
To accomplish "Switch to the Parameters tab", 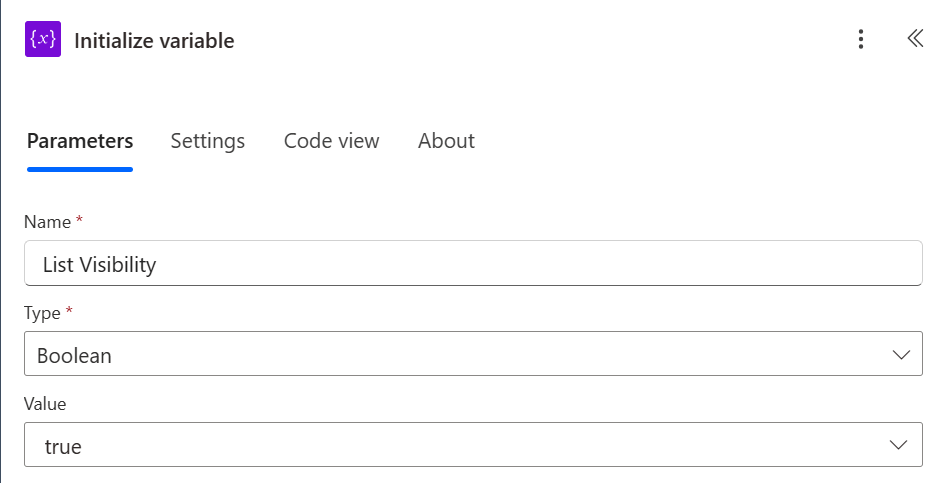I will click(80, 141).
